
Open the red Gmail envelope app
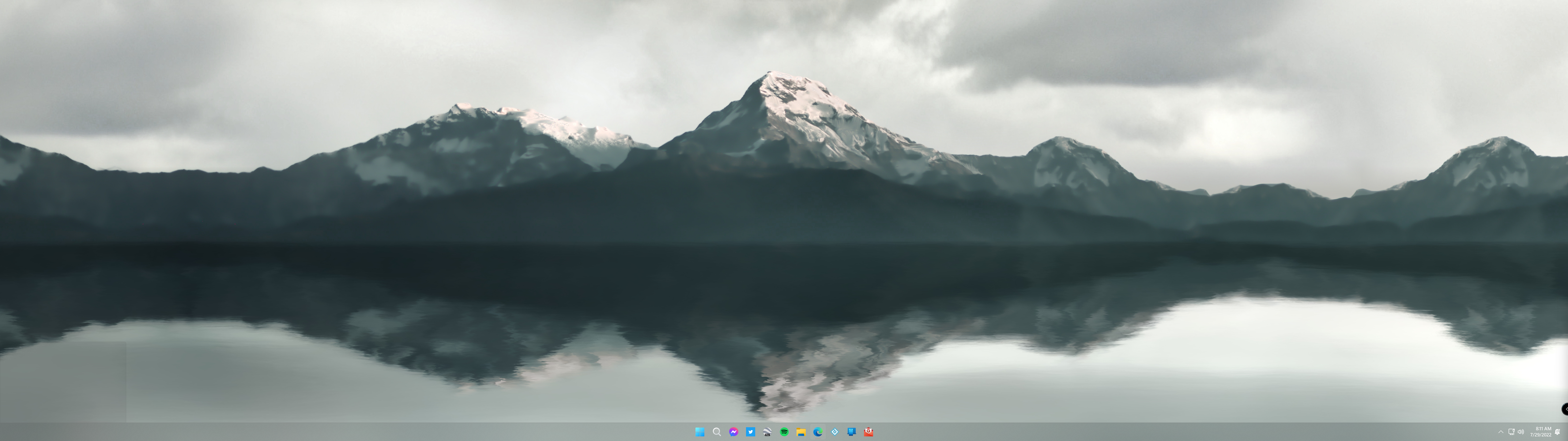pos(869,432)
